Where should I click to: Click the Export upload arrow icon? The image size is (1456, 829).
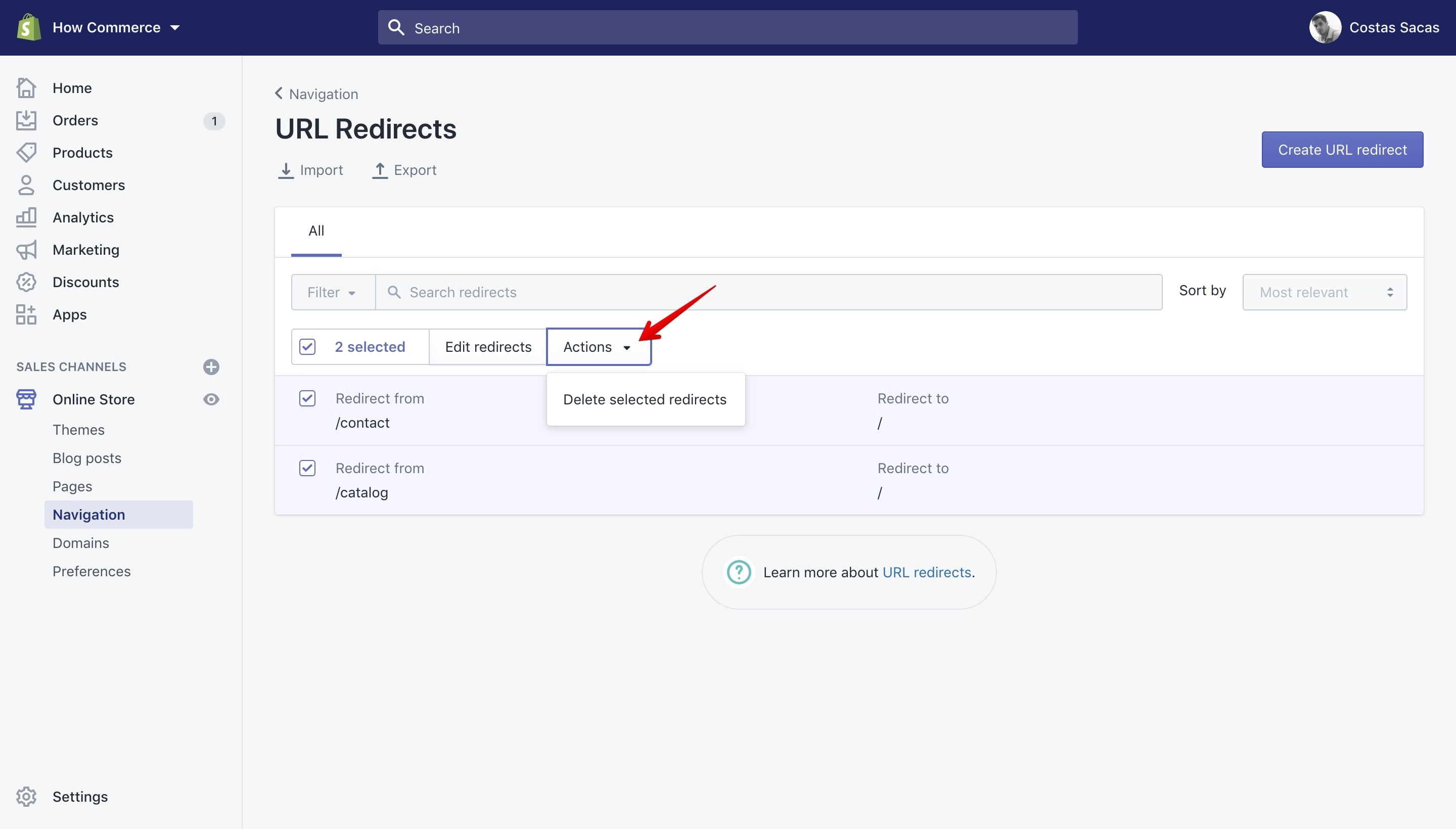click(x=380, y=170)
